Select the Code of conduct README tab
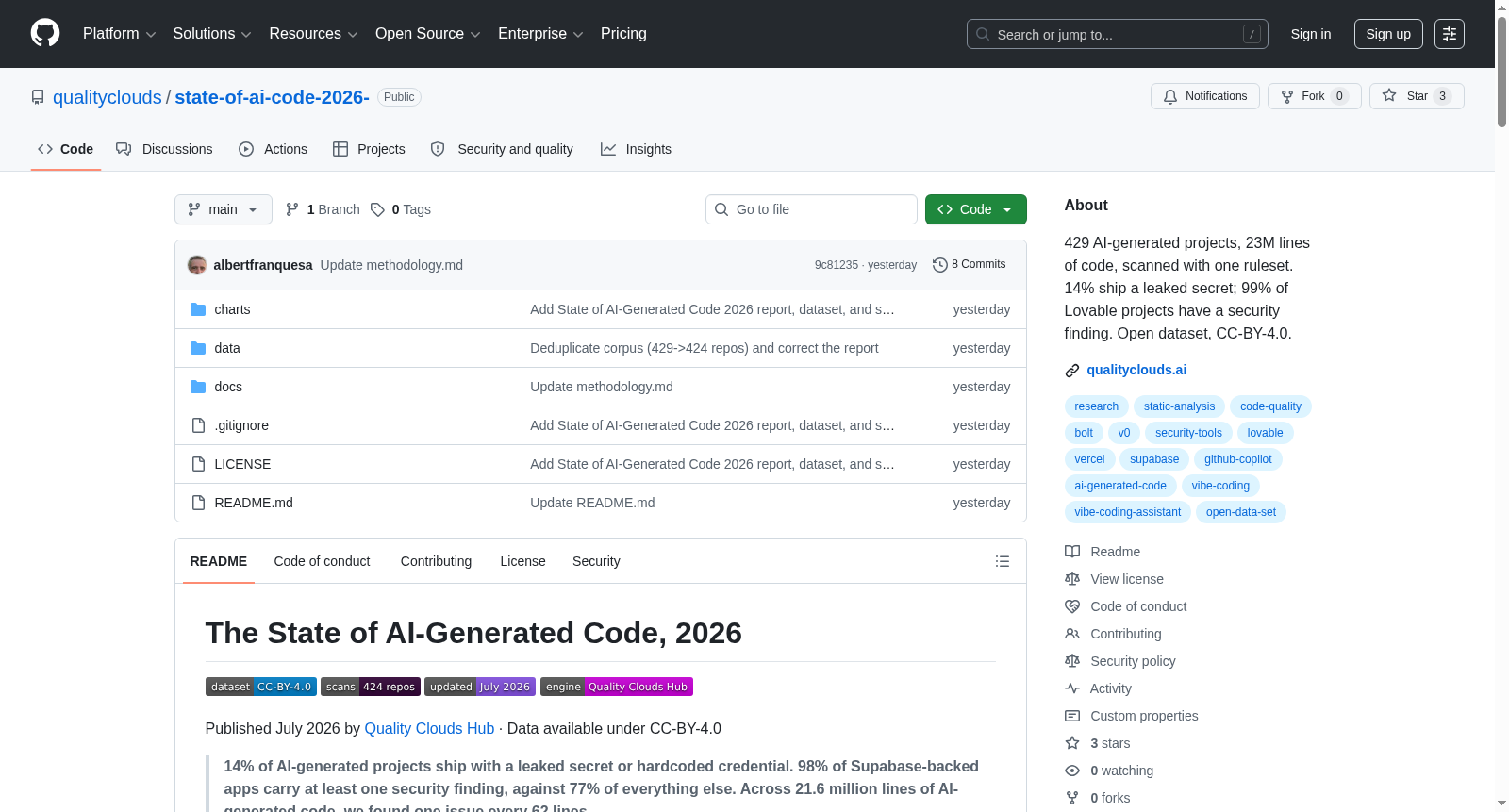 click(x=322, y=561)
